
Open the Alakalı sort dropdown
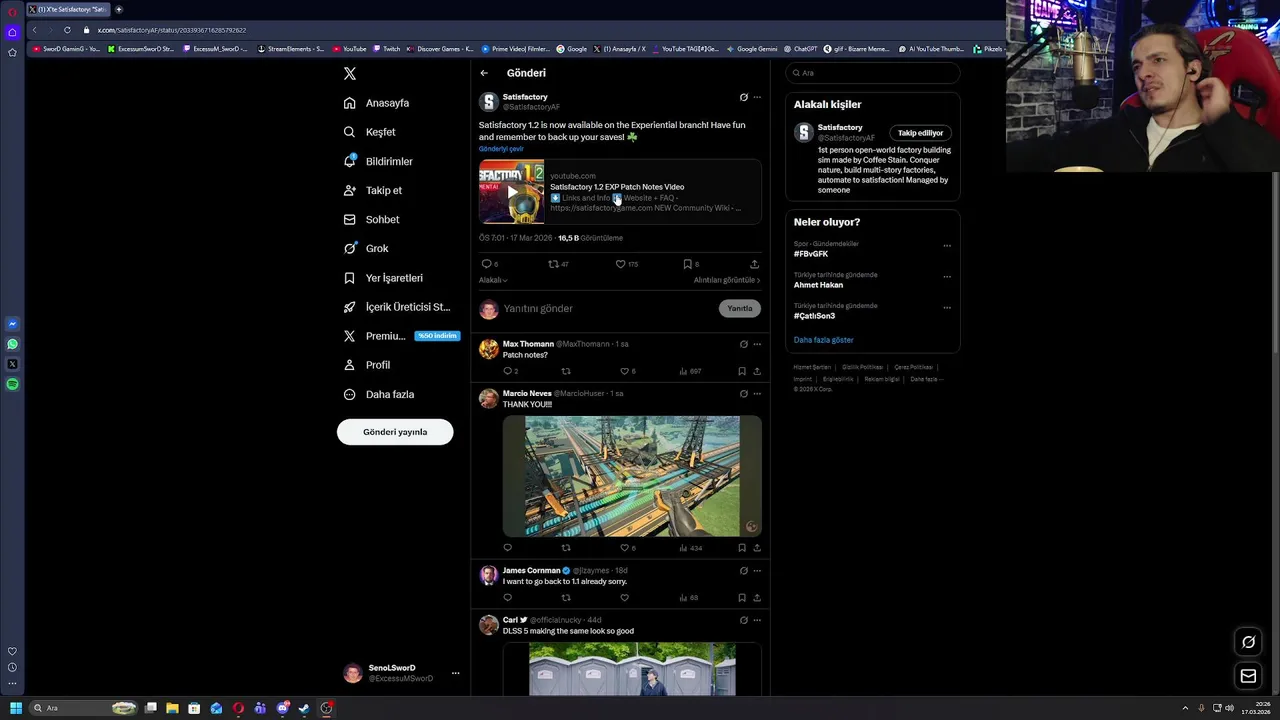pos(493,280)
